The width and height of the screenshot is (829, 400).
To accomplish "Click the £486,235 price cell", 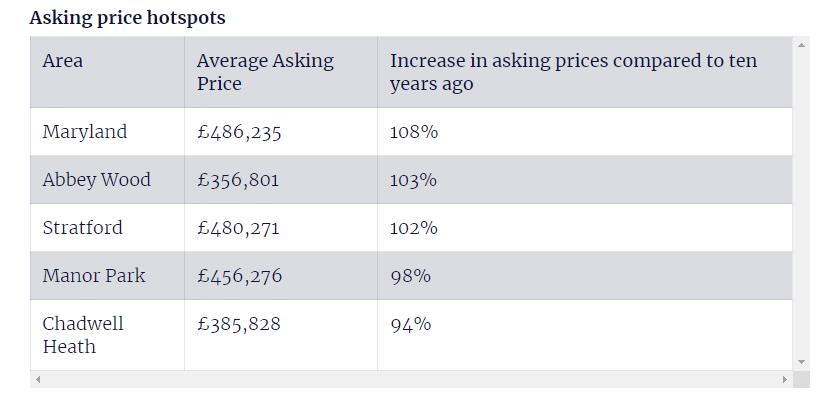I will click(x=240, y=132).
